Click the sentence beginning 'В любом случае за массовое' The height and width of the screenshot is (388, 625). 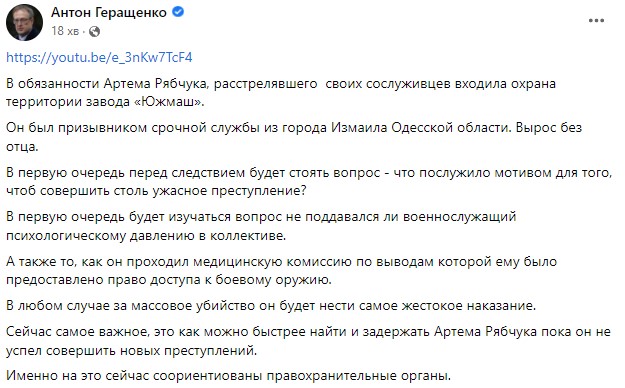pyautogui.click(x=271, y=306)
